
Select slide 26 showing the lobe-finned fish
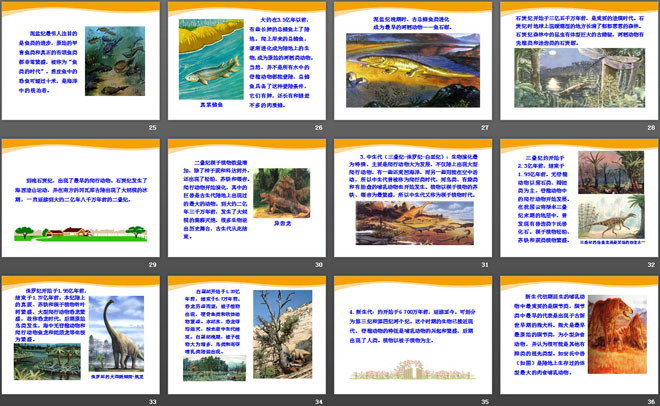[247, 61]
